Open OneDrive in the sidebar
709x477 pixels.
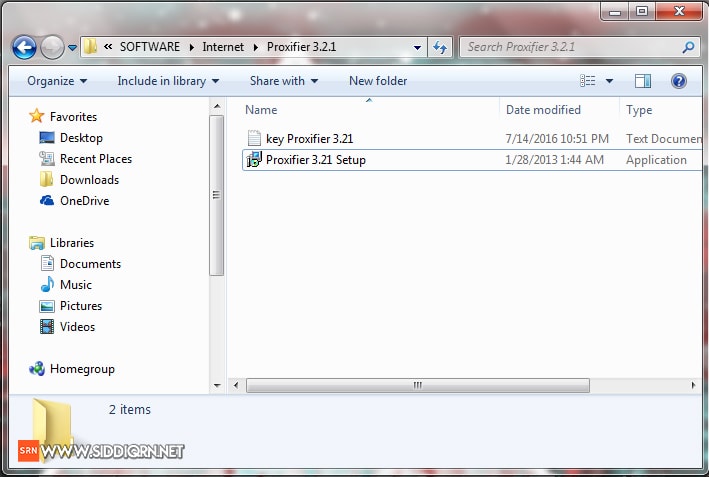(85, 201)
